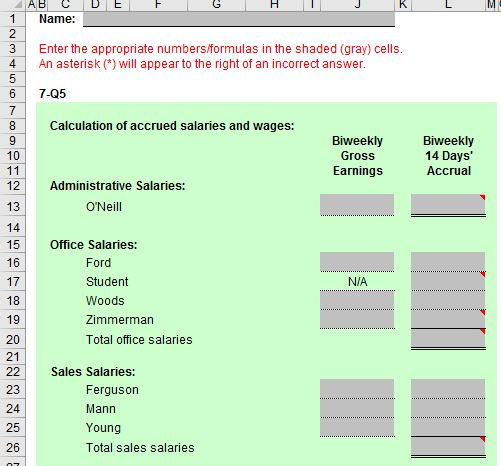501x466 pixels.
Task: Select row header 17
Action: click(13, 282)
